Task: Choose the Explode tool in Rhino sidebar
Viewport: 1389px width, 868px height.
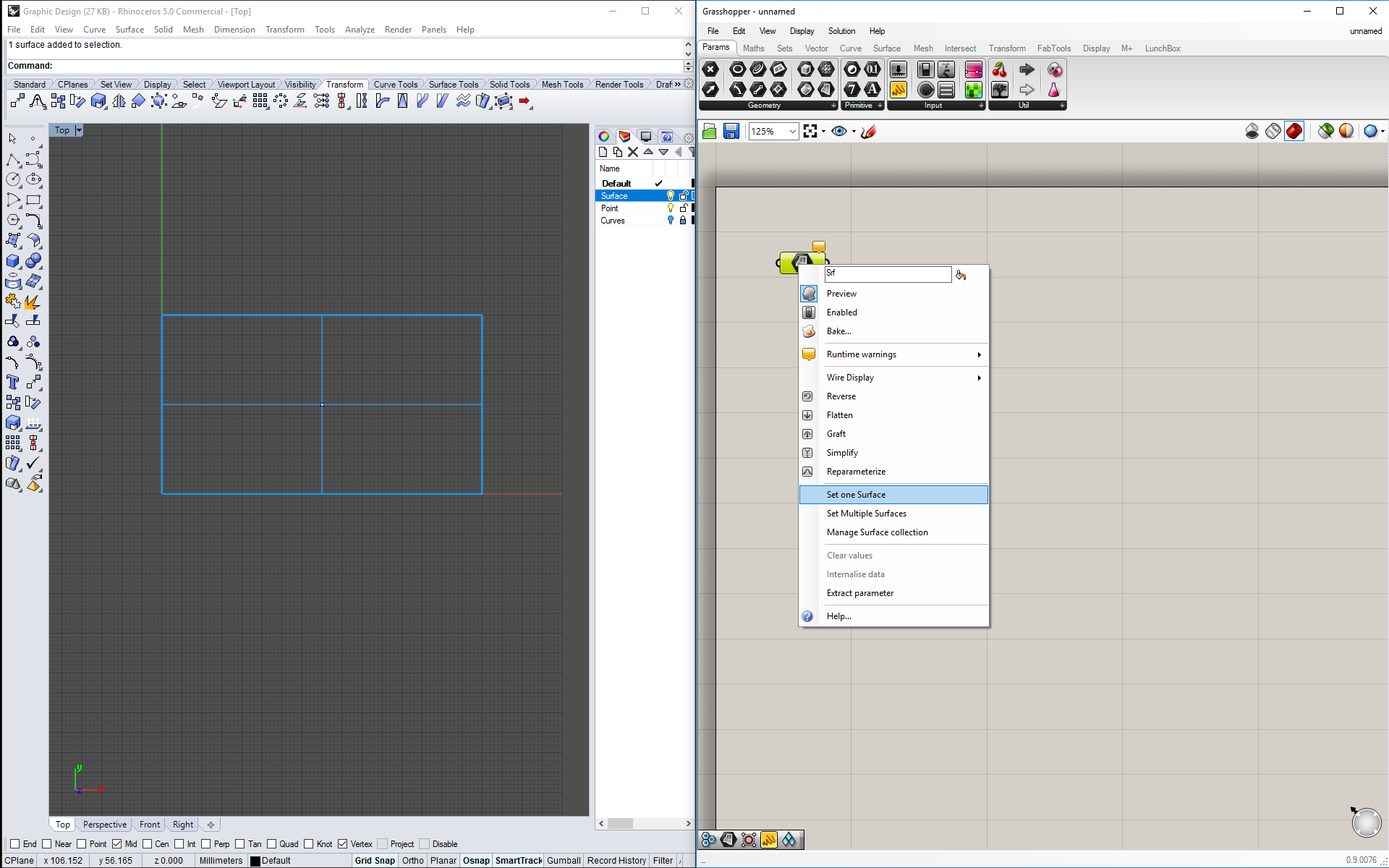Action: (x=33, y=301)
